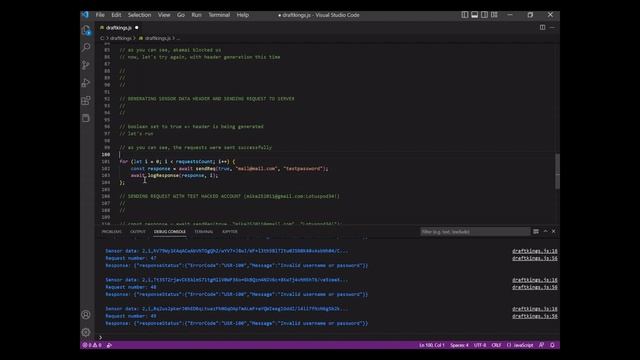Open the Selection menu

pyautogui.click(x=139, y=15)
